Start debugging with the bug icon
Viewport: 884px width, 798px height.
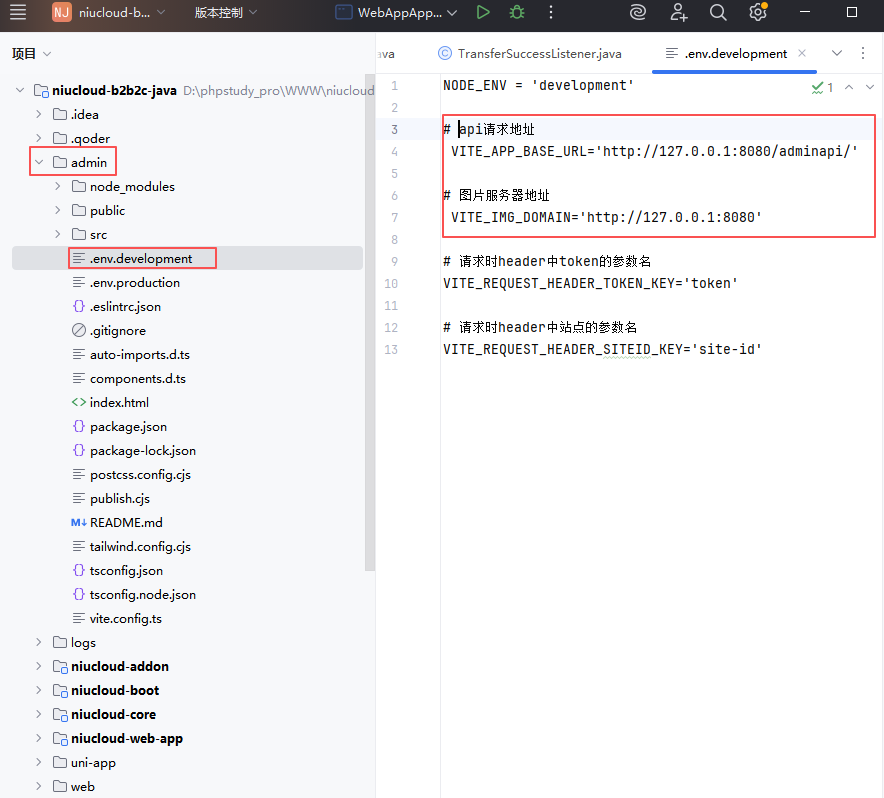click(516, 13)
